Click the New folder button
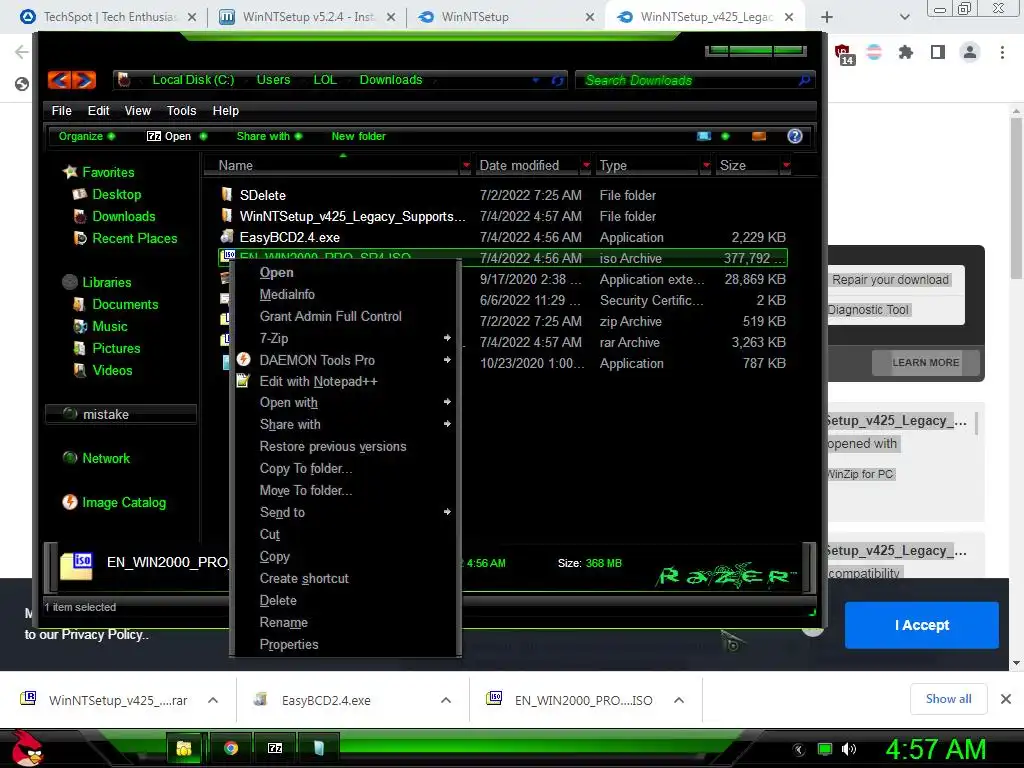Viewport: 1024px width, 768px height. point(359,136)
